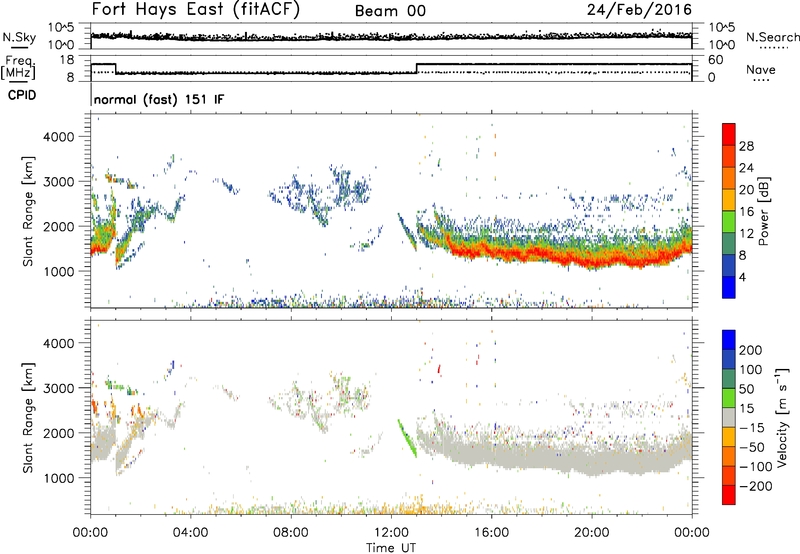Screen dimensions: 800x554
Task: Click the 'Fort Hays East (fitACF)' title
Action: (x=196, y=9)
